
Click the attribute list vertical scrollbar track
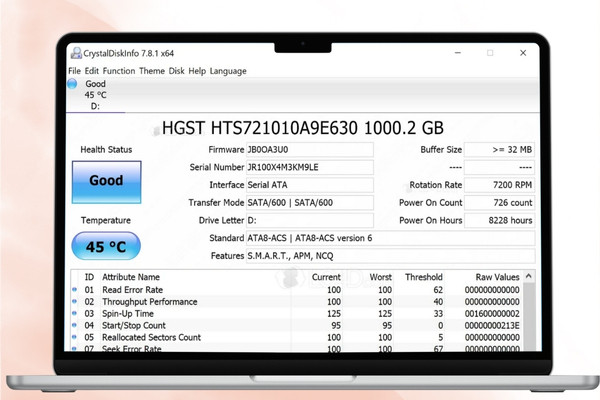point(529,317)
